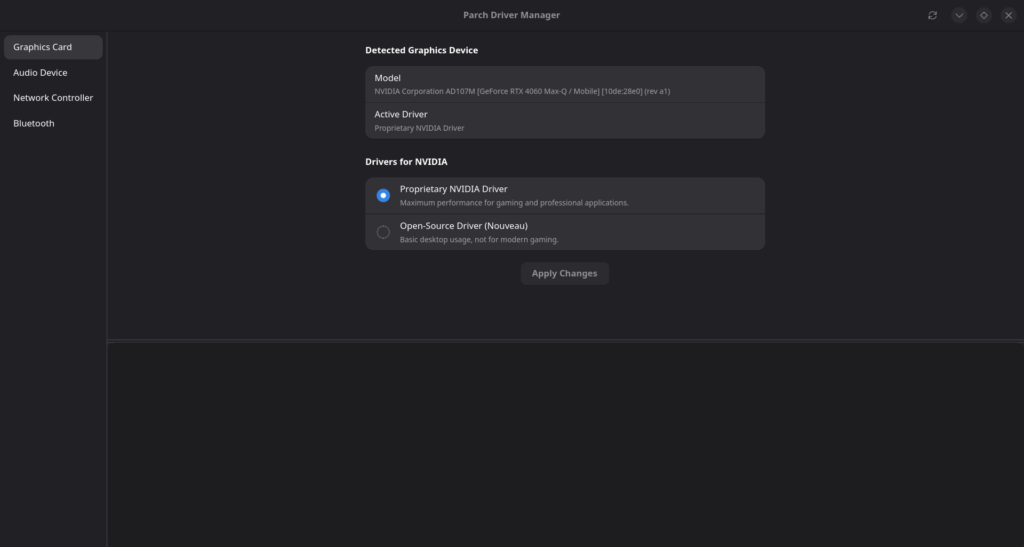The image size is (1024, 547).
Task: Click inside the empty lower output pane
Action: [565, 445]
